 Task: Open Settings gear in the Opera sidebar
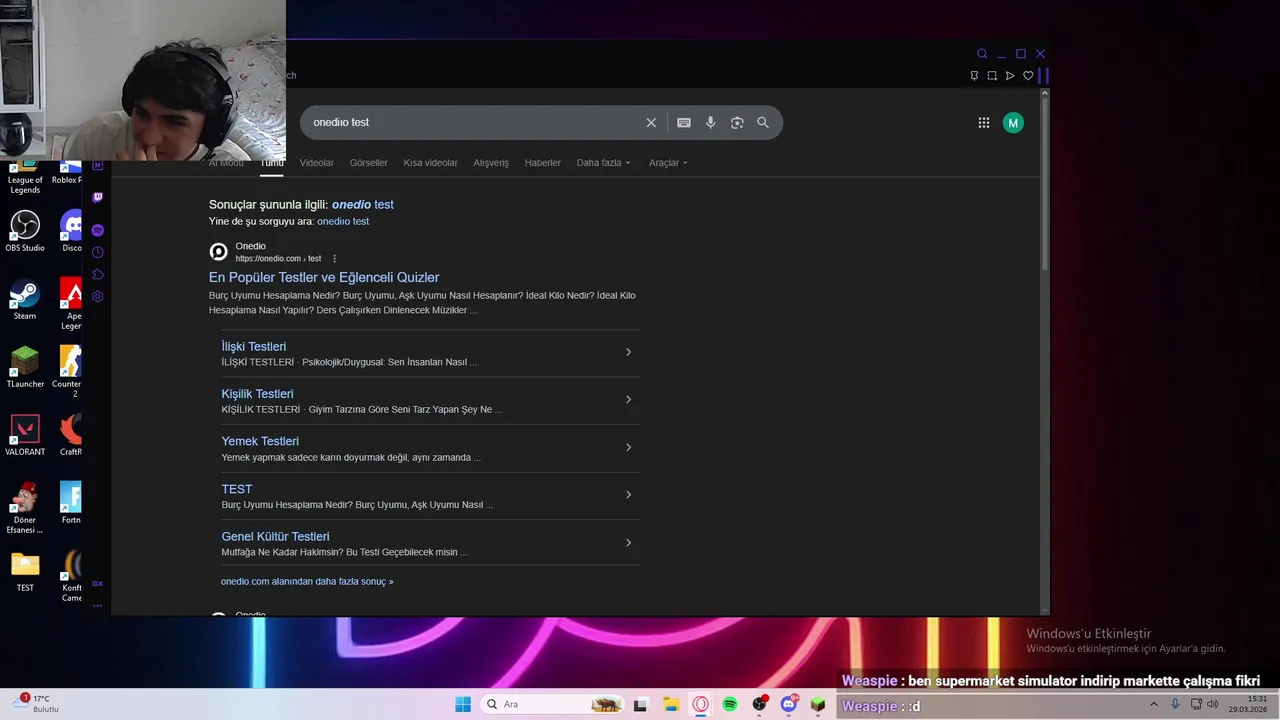click(97, 296)
